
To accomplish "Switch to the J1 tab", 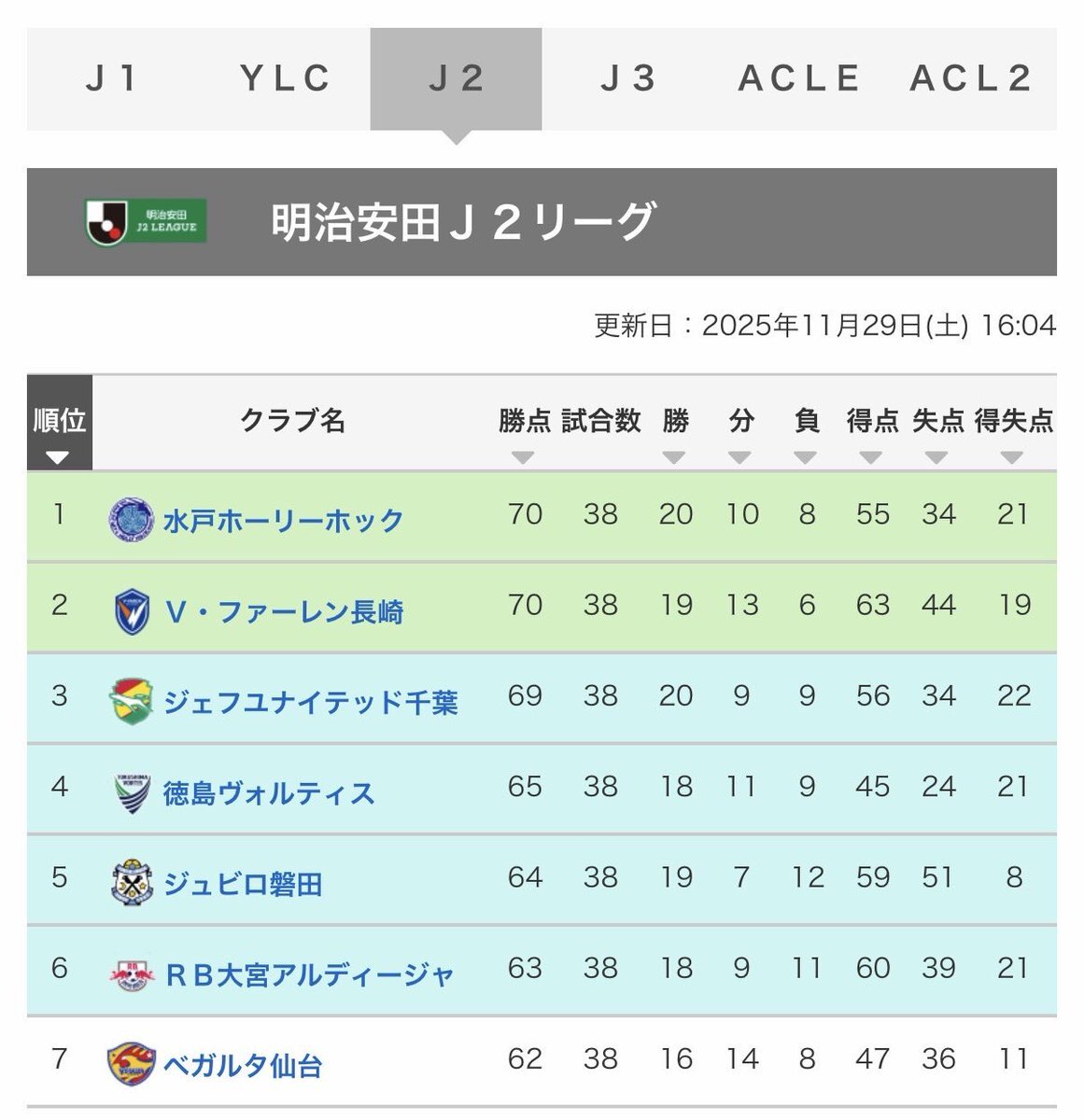I will point(112,77).
